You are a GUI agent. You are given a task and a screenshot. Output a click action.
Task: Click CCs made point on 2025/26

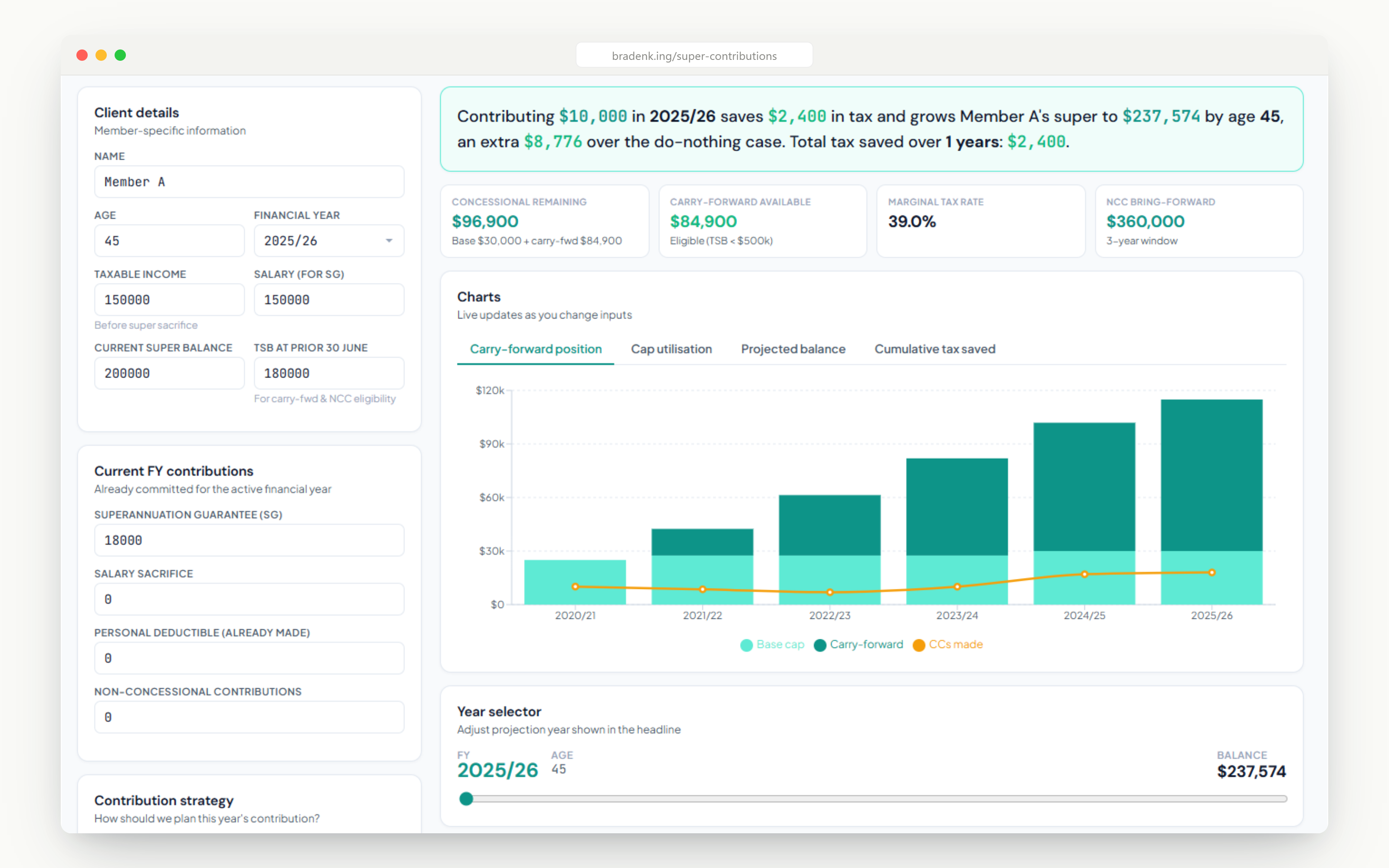coord(1211,572)
